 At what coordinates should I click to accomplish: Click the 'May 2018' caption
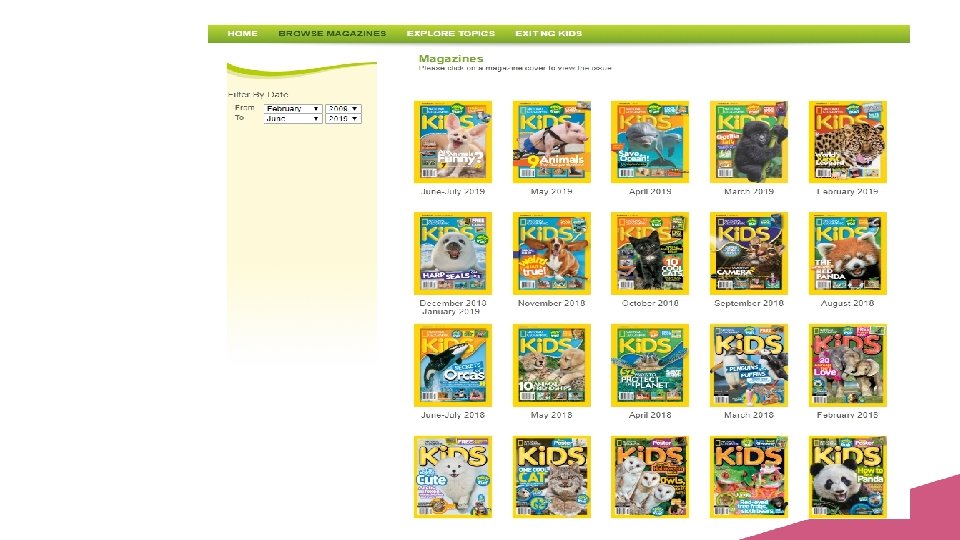pyautogui.click(x=552, y=415)
